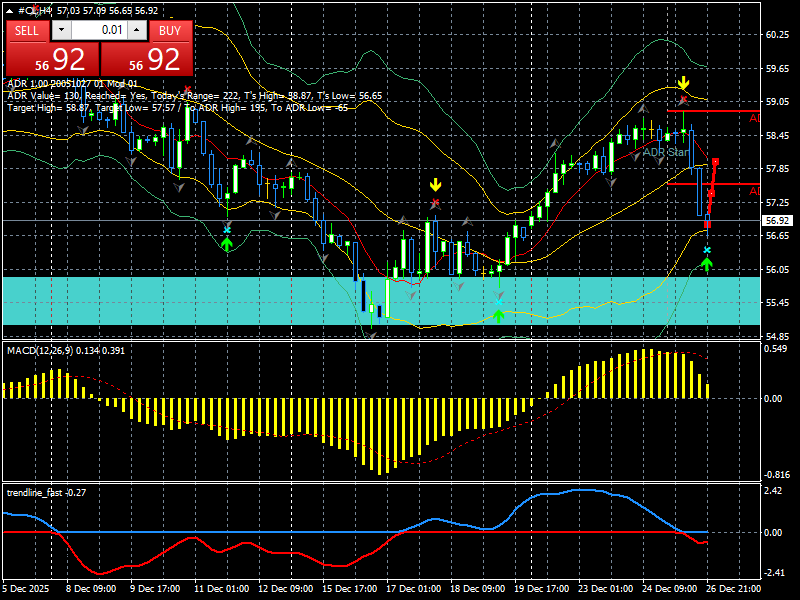The image size is (800, 600).
Task: Click the MACD(12,26,9) indicator label
Action: click(x=40, y=351)
